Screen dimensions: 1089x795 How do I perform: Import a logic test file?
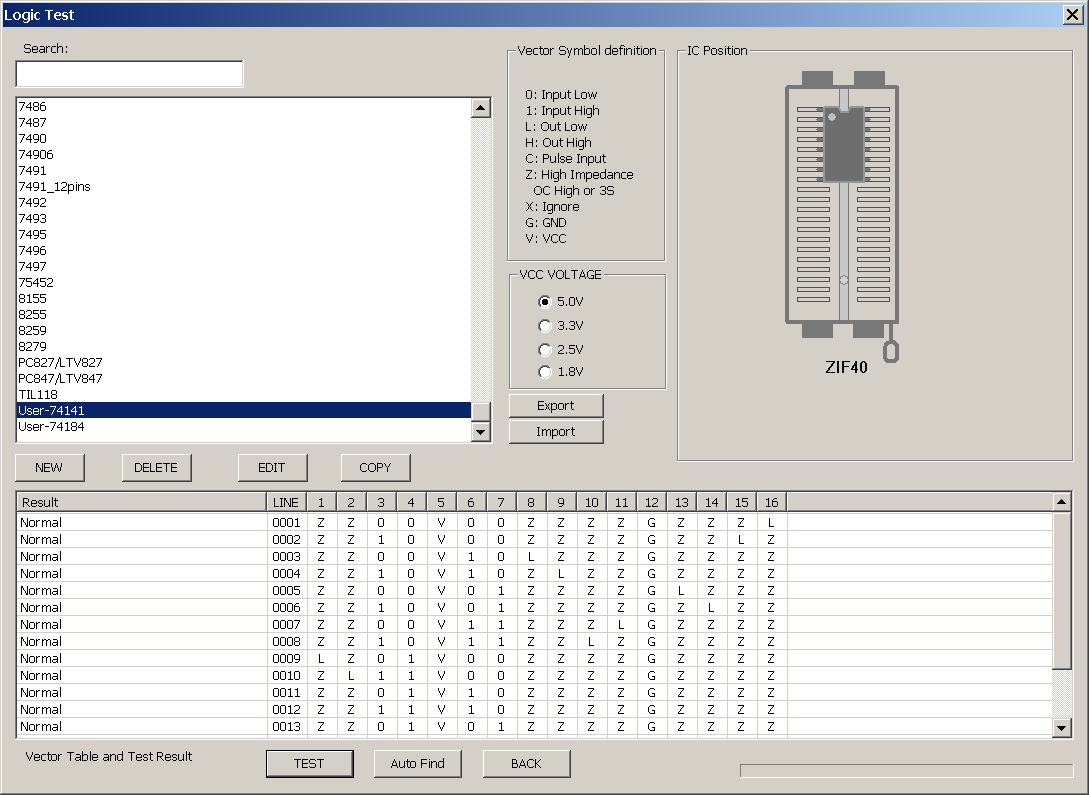tap(556, 432)
